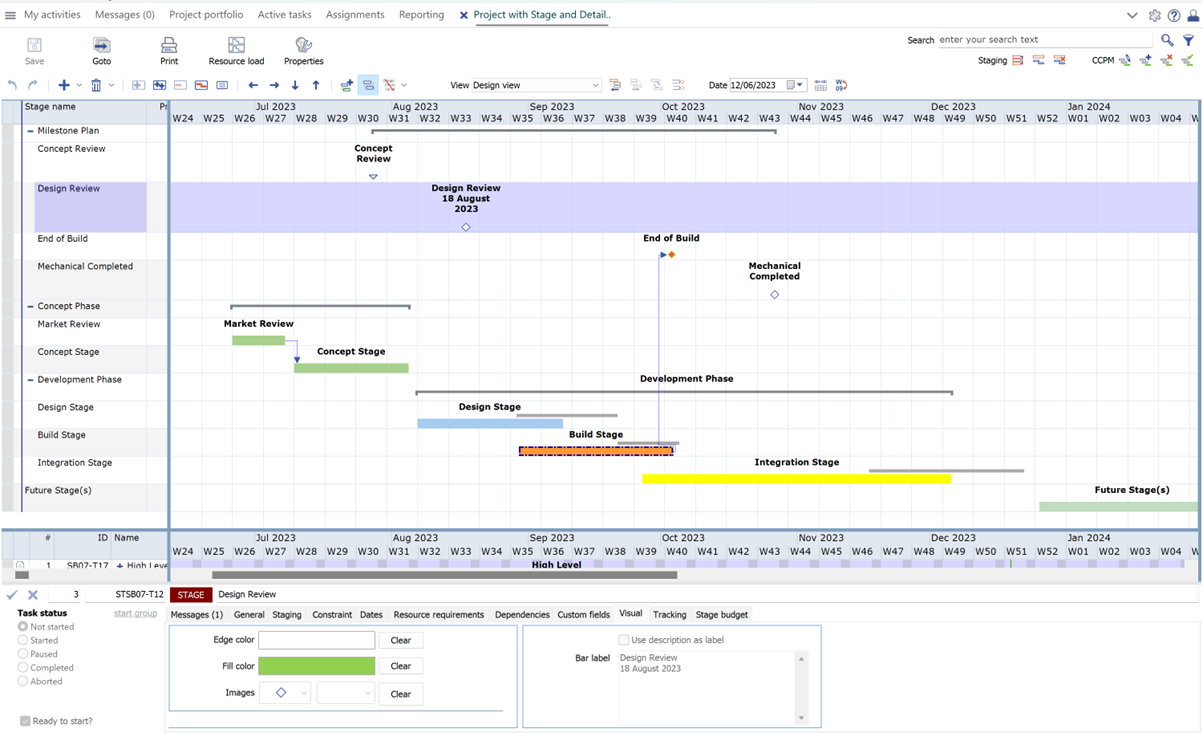
Task: Click the undo arrow
Action: click(12, 85)
